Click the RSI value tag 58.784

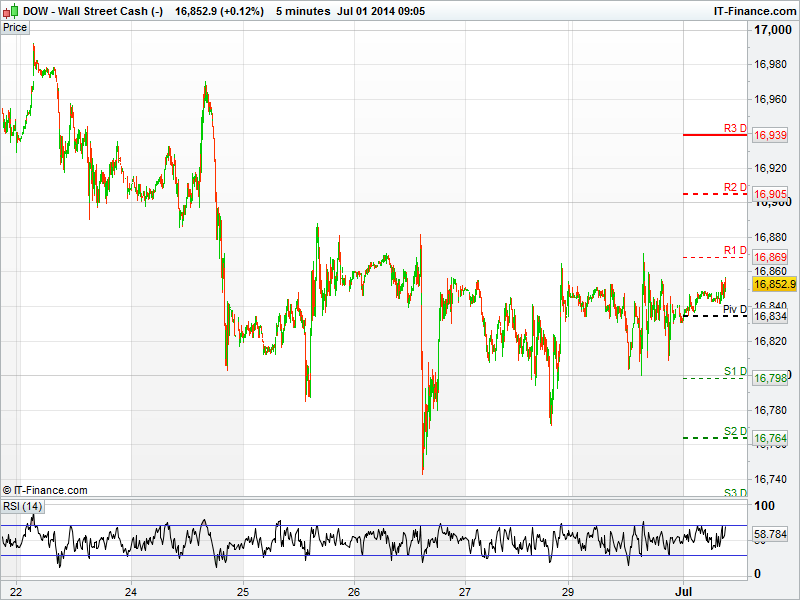[x=771, y=536]
